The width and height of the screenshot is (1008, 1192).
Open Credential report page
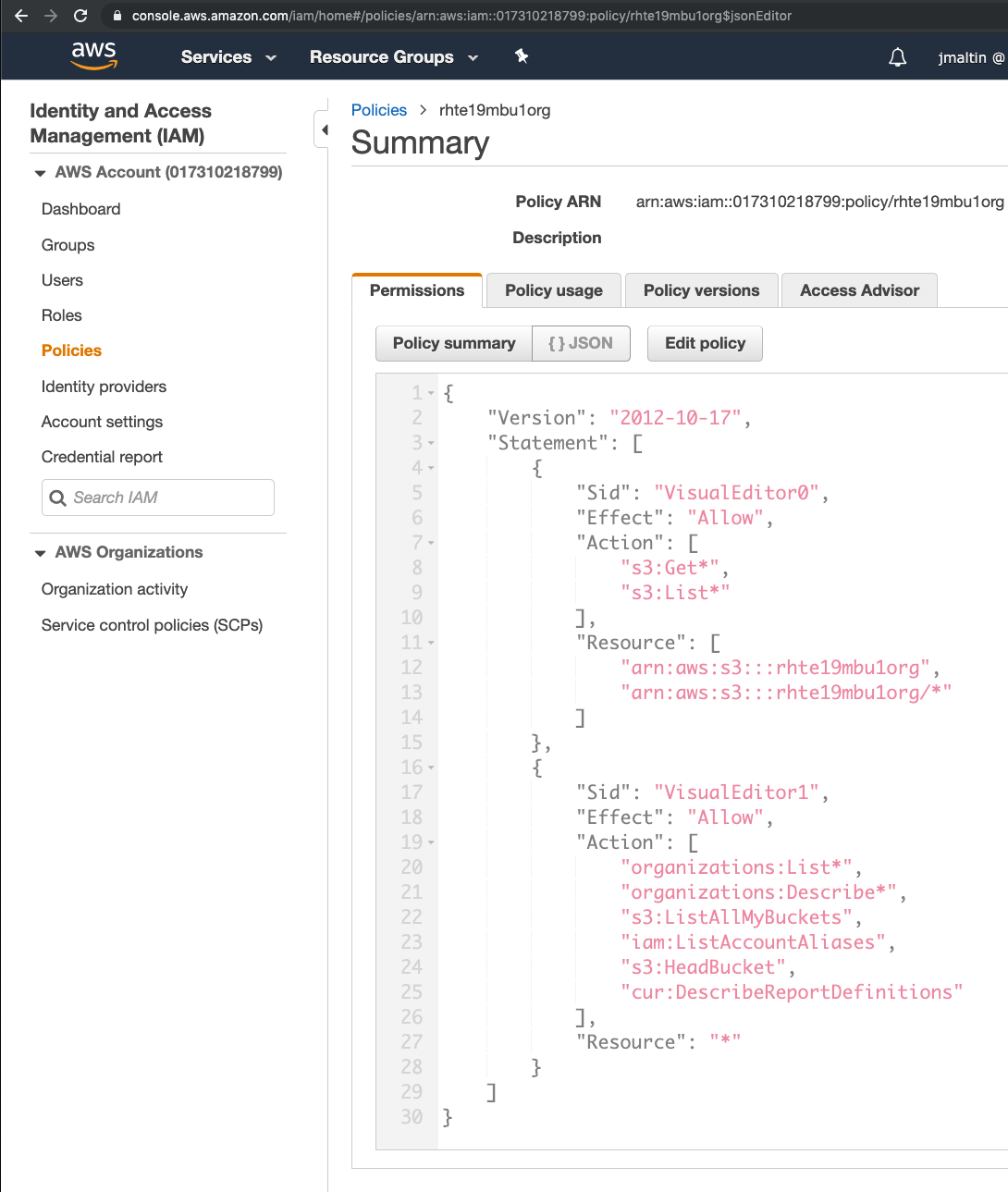click(x=102, y=457)
